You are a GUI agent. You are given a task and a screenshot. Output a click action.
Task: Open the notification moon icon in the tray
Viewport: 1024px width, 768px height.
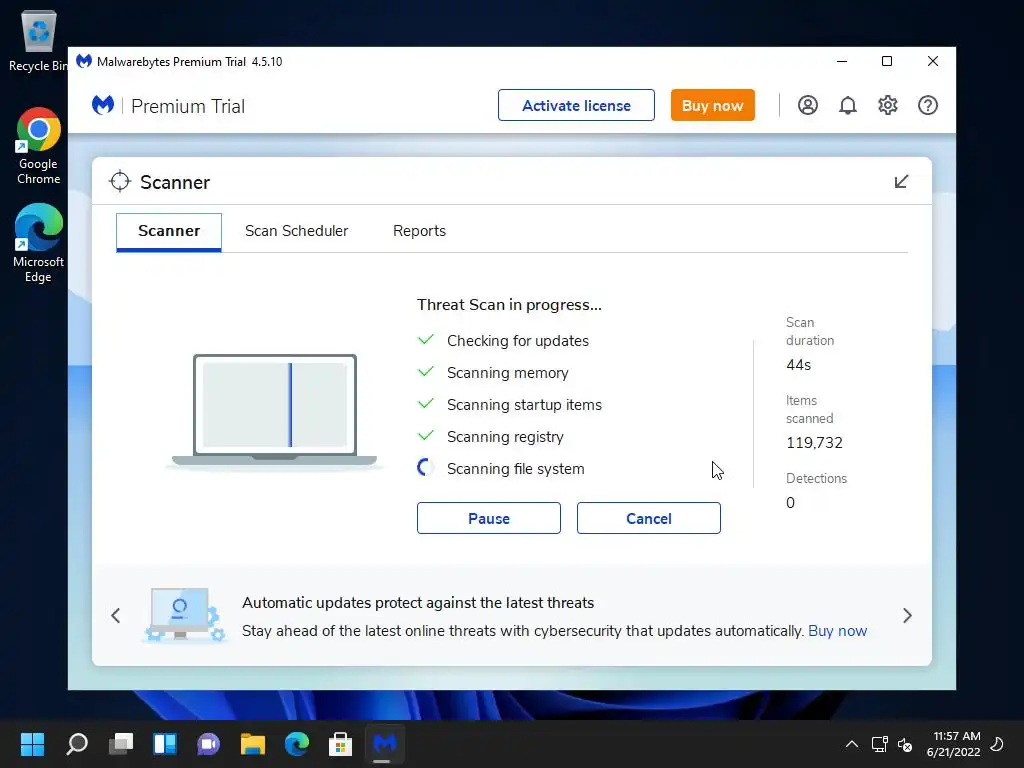pyautogui.click(x=997, y=744)
